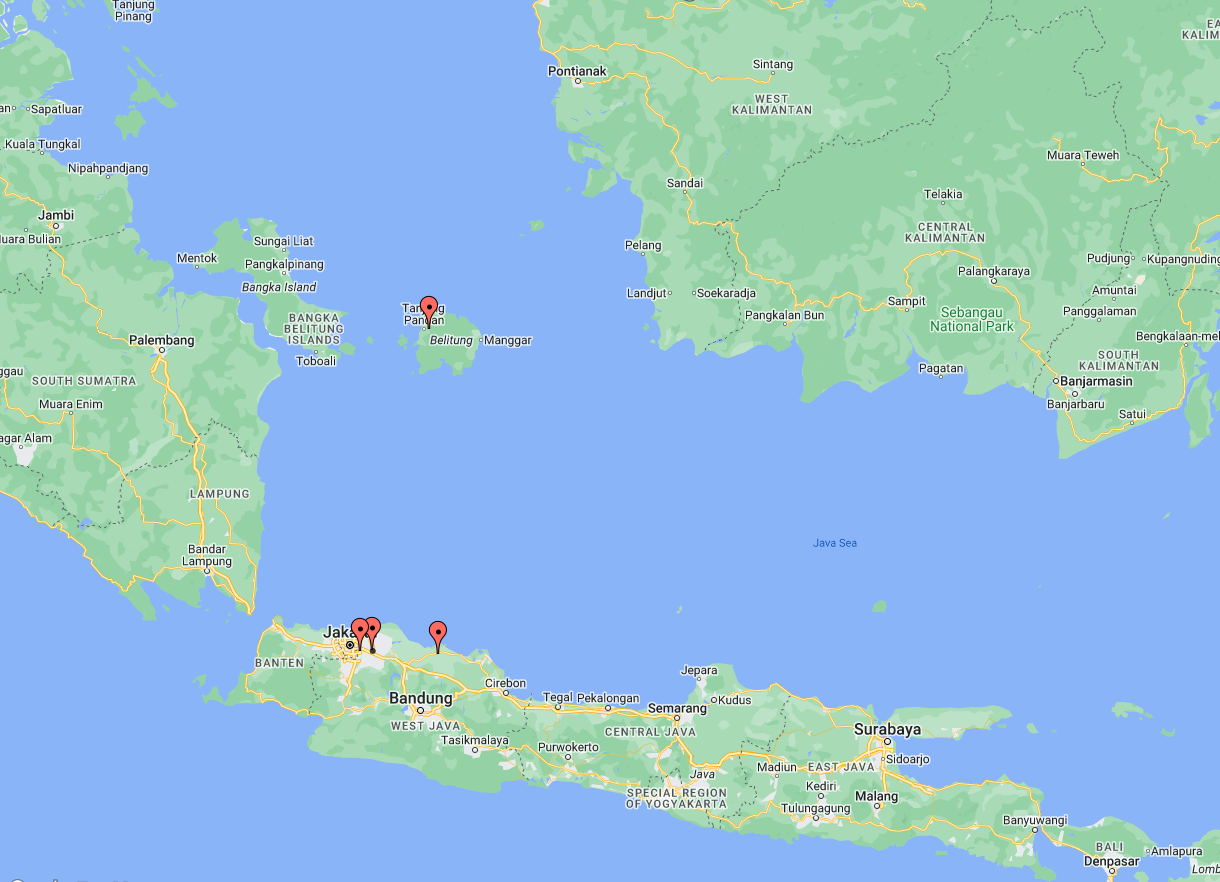
Task: Select the Bandar Lampung label
Action: click(x=207, y=555)
